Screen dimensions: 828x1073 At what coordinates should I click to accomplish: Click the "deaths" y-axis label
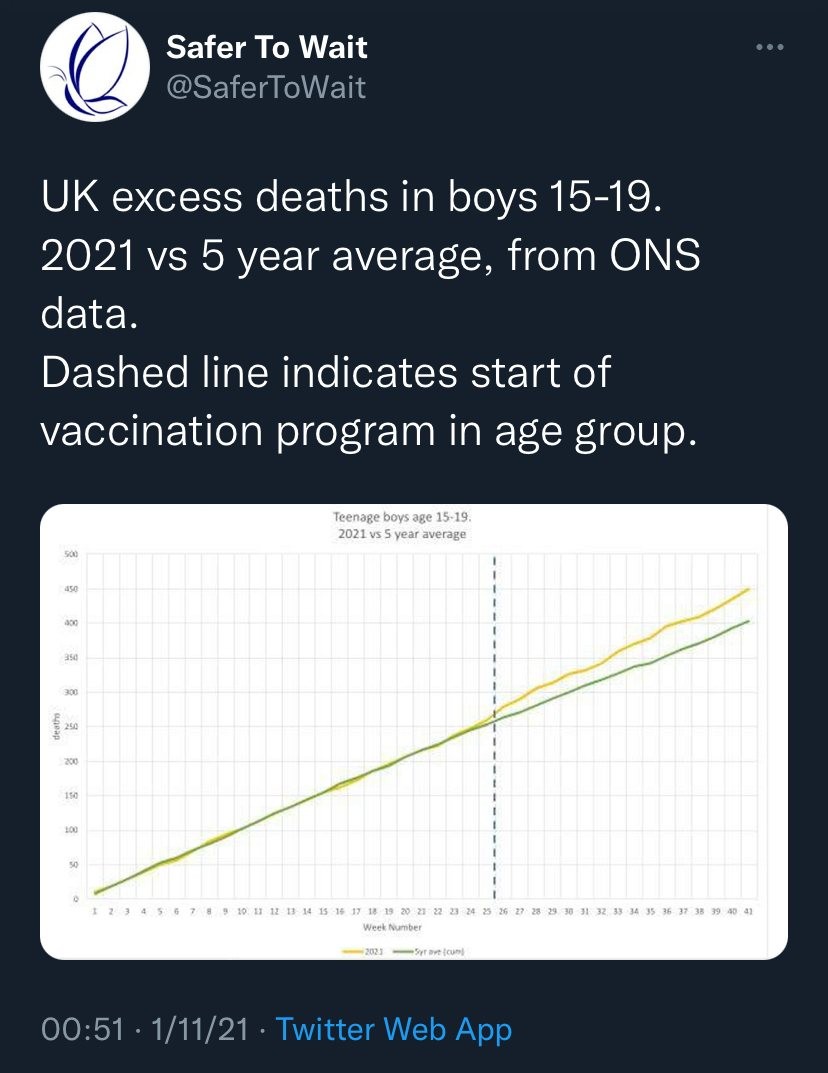pyautogui.click(x=56, y=725)
